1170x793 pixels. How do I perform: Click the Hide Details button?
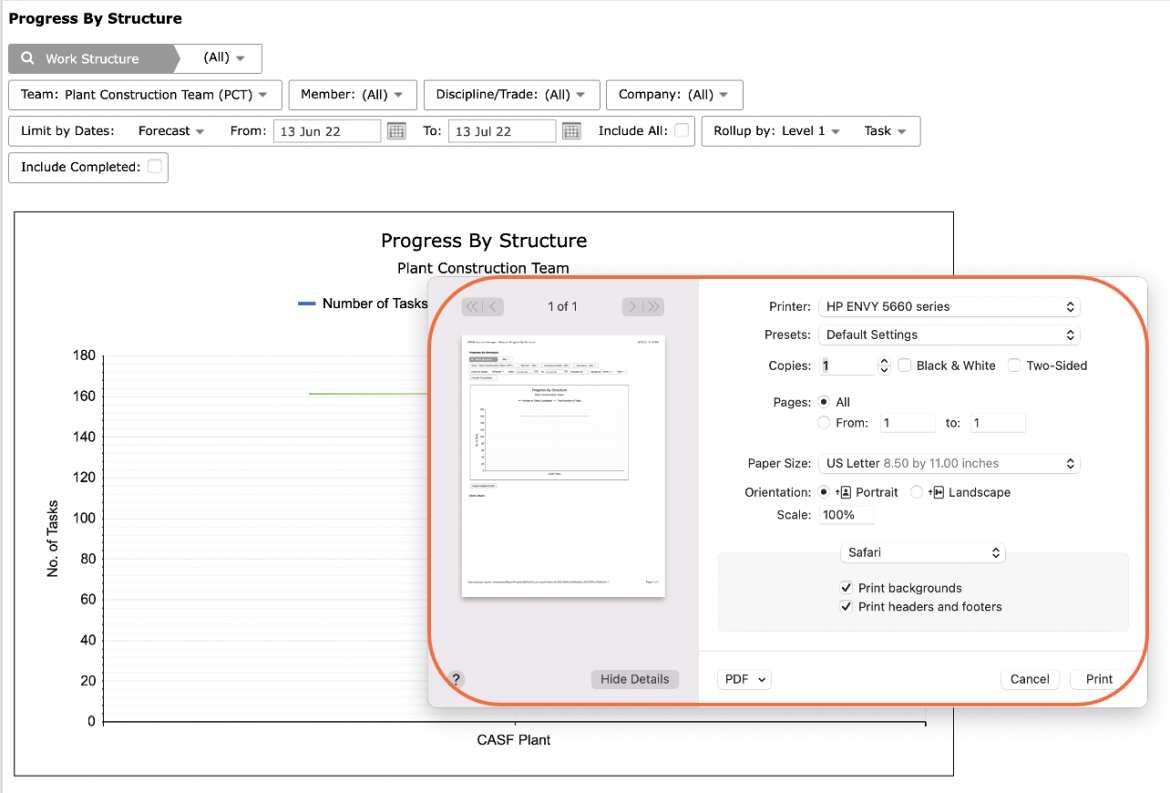tap(635, 679)
